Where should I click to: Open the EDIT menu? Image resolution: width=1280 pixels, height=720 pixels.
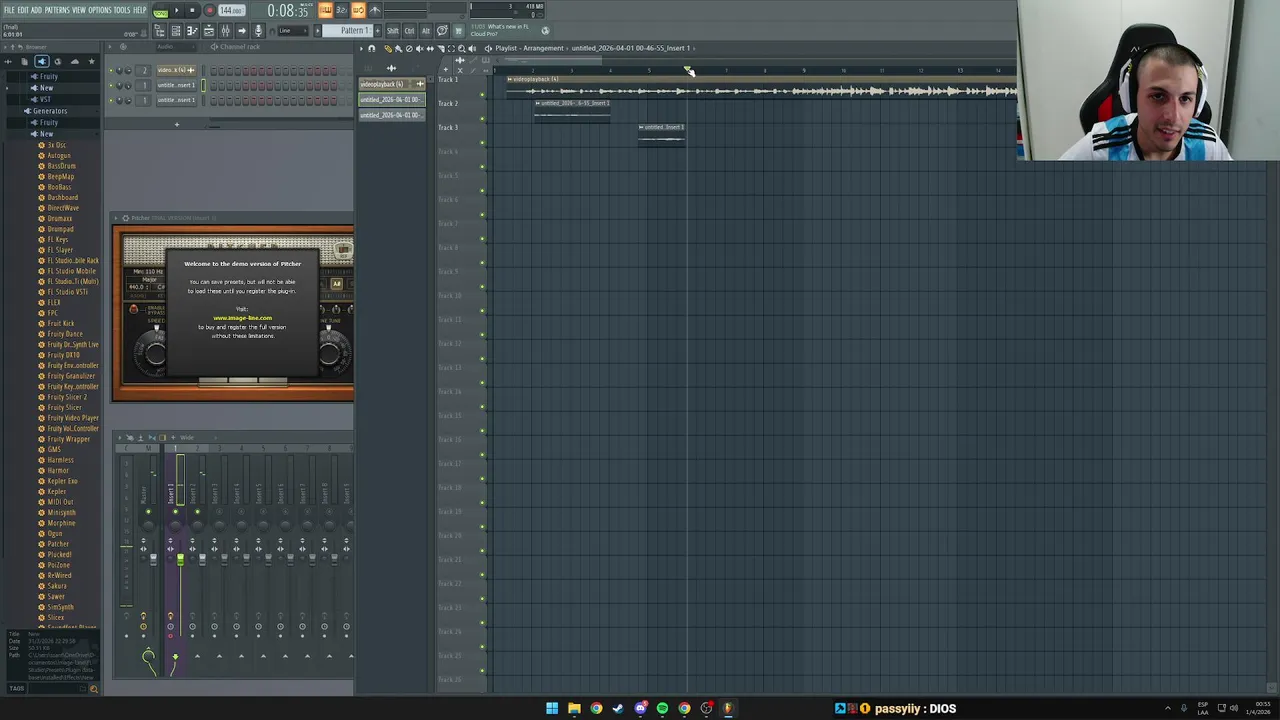point(22,10)
